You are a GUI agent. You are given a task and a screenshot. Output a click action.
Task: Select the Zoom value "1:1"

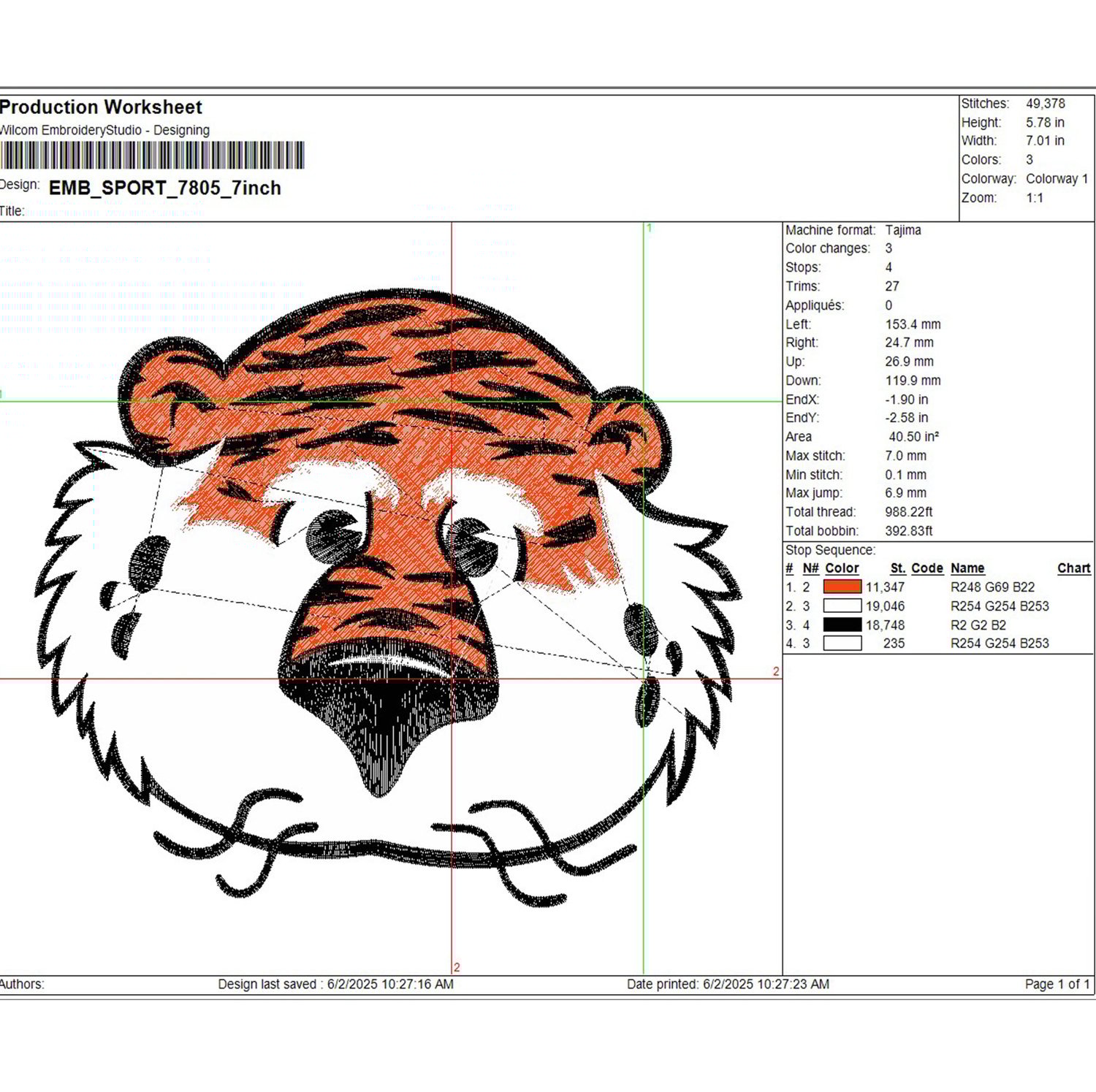(1035, 198)
